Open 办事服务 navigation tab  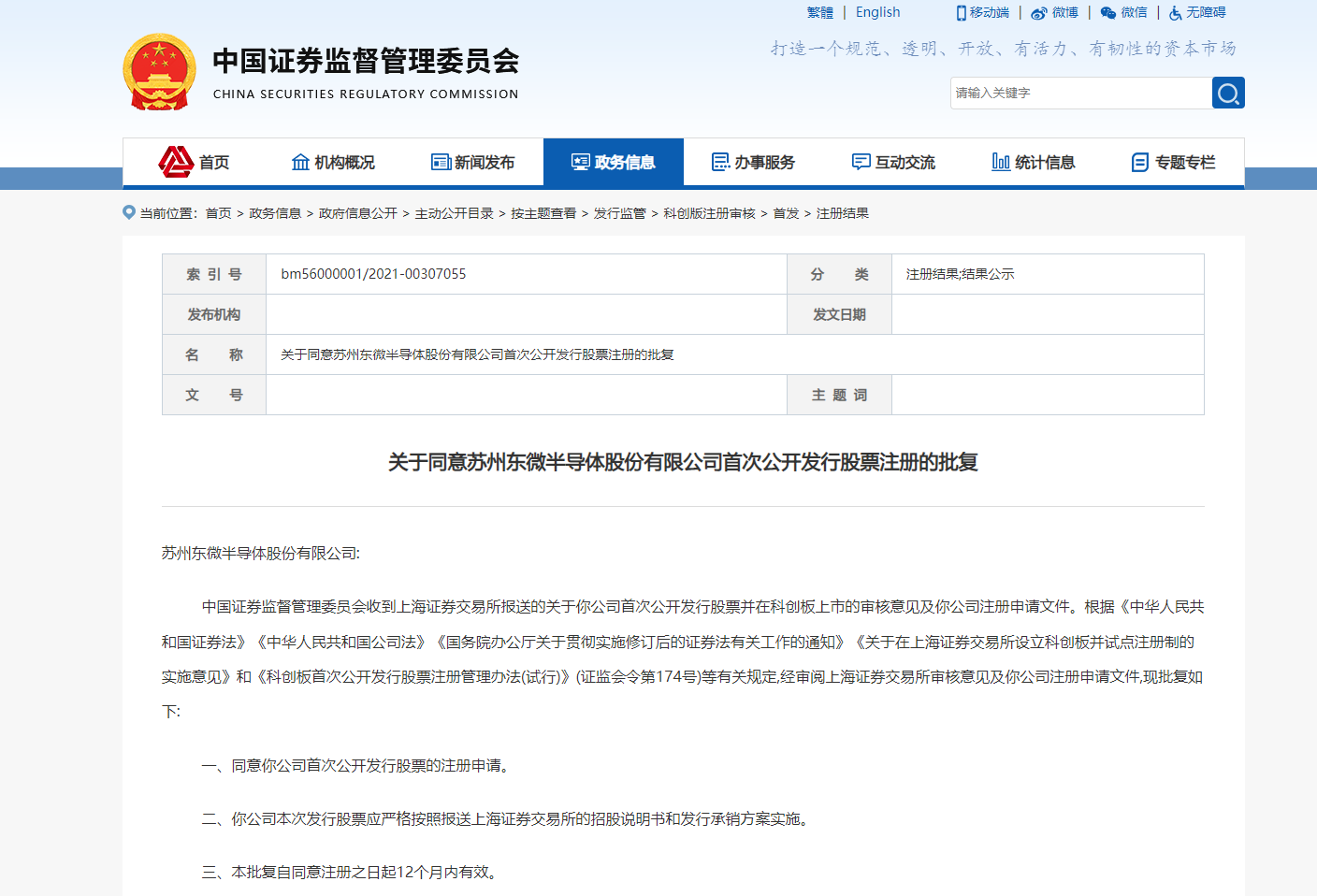[754, 163]
